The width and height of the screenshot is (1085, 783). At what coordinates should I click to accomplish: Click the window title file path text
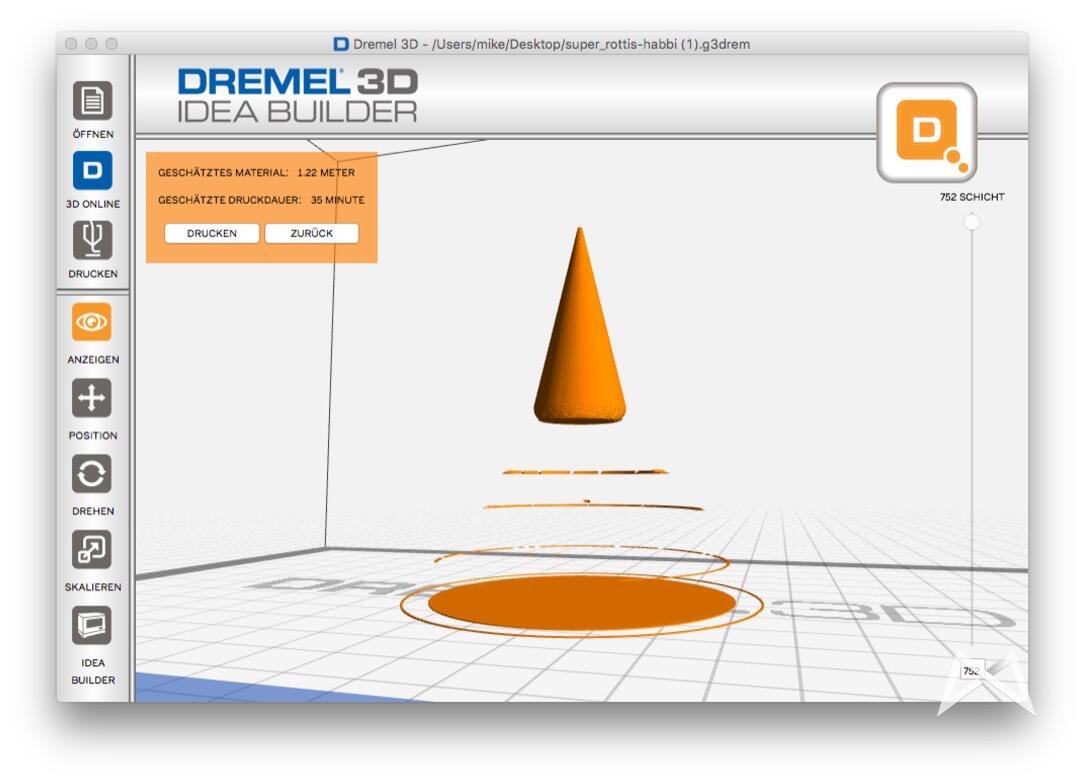(590, 44)
